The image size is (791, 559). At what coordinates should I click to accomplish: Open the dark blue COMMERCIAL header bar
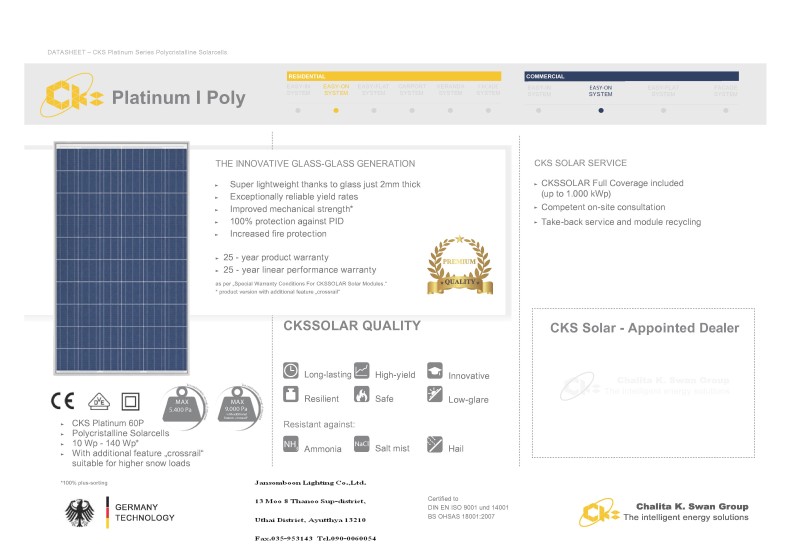pyautogui.click(x=632, y=76)
